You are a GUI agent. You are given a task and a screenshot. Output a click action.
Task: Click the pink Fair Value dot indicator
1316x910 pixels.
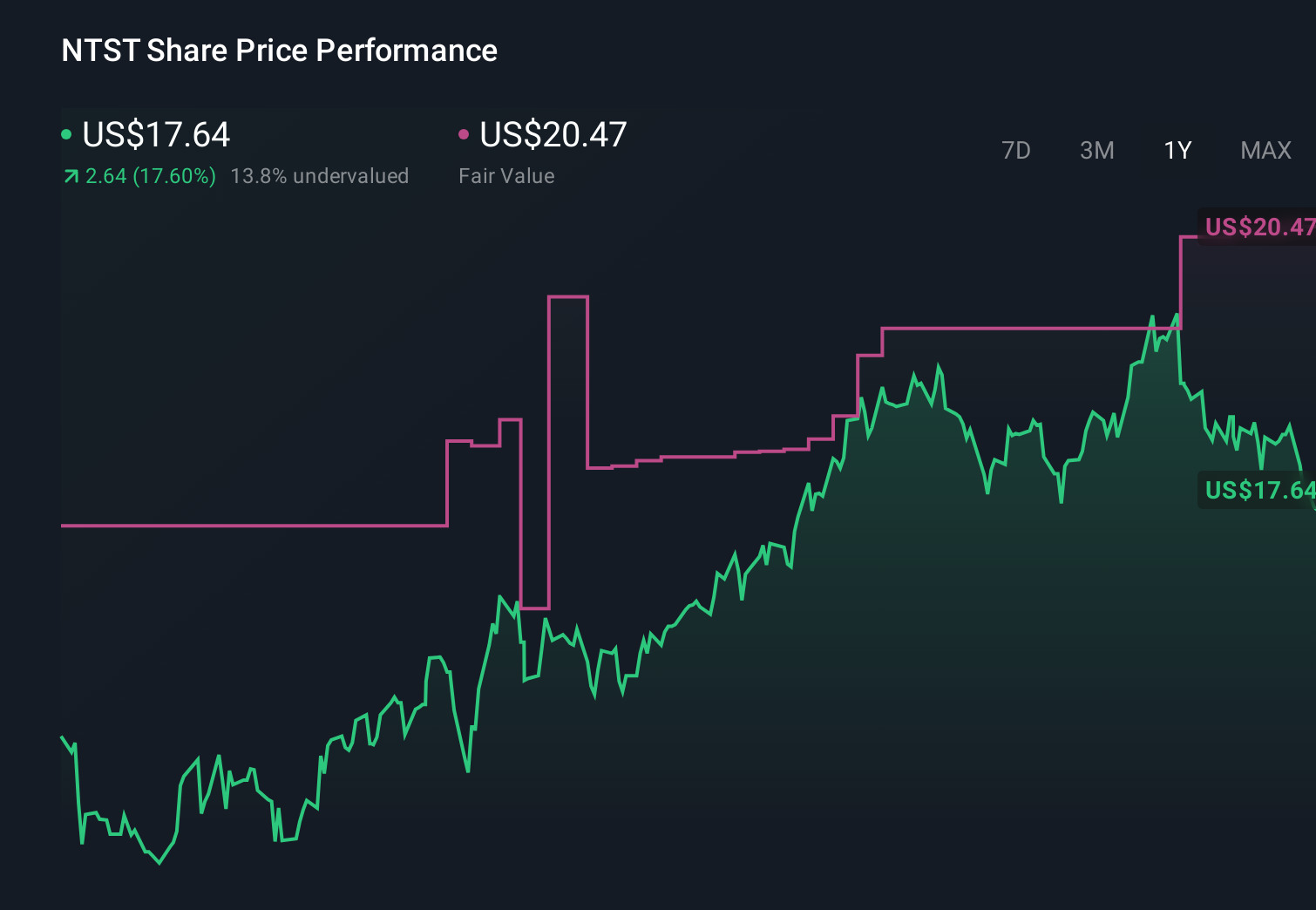tap(465, 133)
